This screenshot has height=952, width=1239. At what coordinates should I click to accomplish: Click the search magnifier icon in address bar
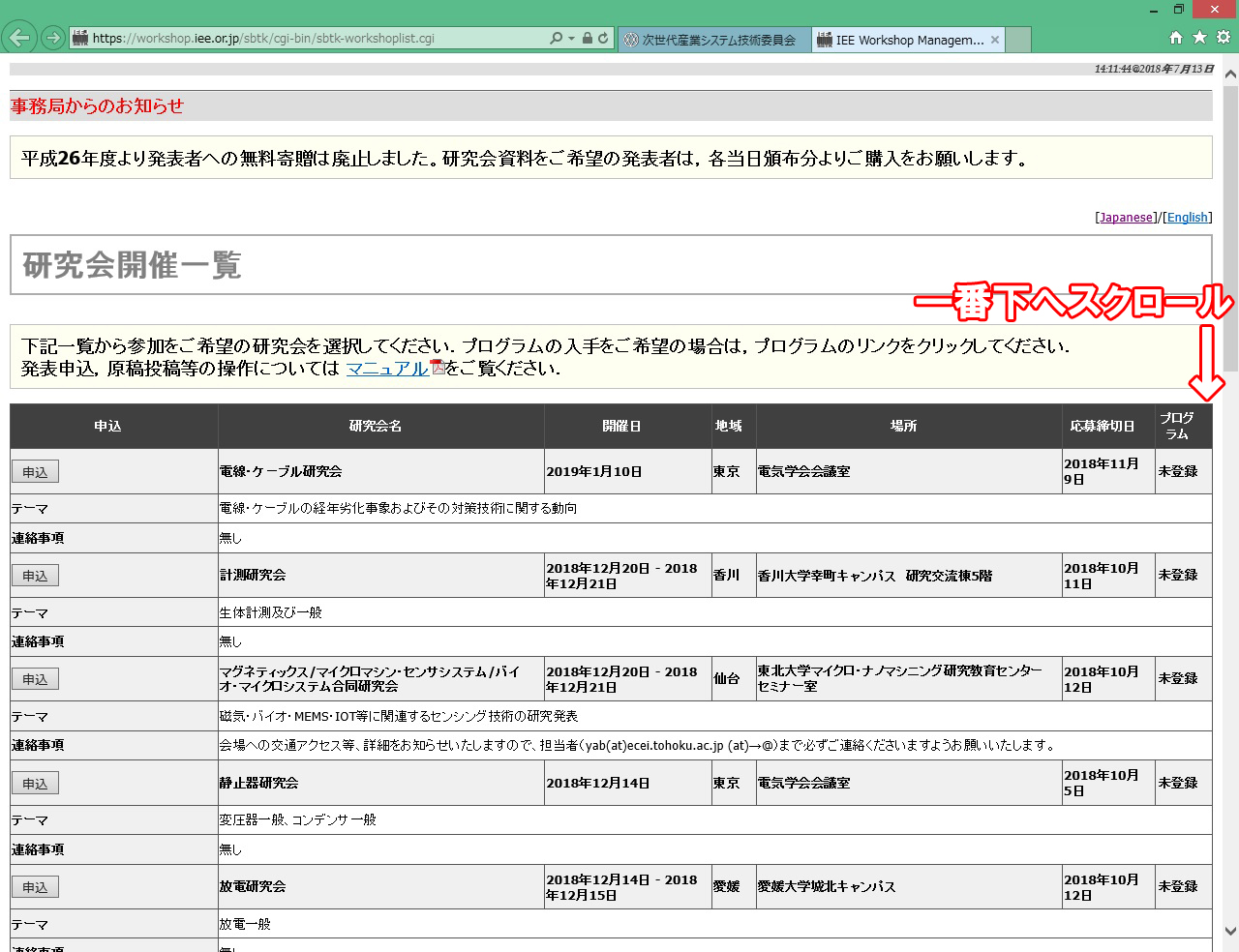tap(556, 38)
